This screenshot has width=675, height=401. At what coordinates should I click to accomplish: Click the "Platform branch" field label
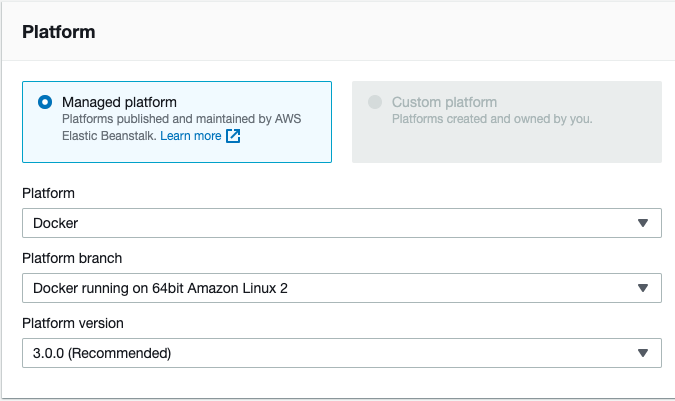pos(72,258)
